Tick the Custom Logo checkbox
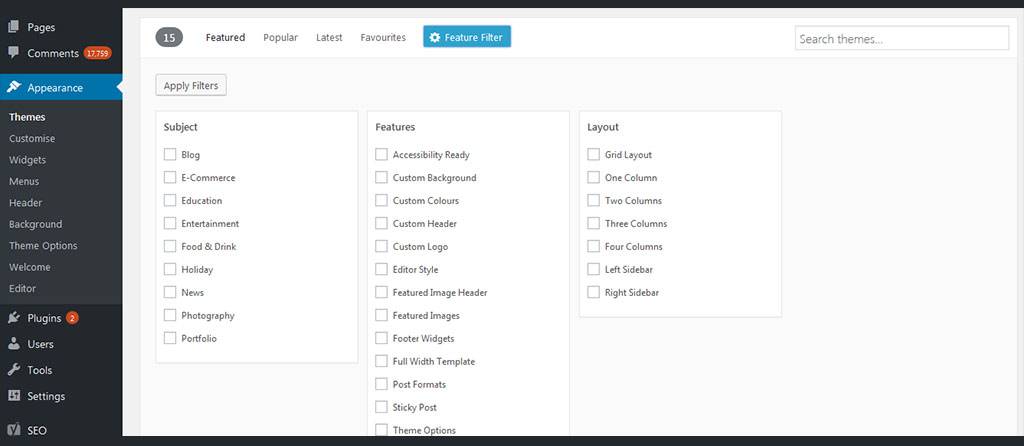Screen dimensions: 1024x446 coord(381,246)
